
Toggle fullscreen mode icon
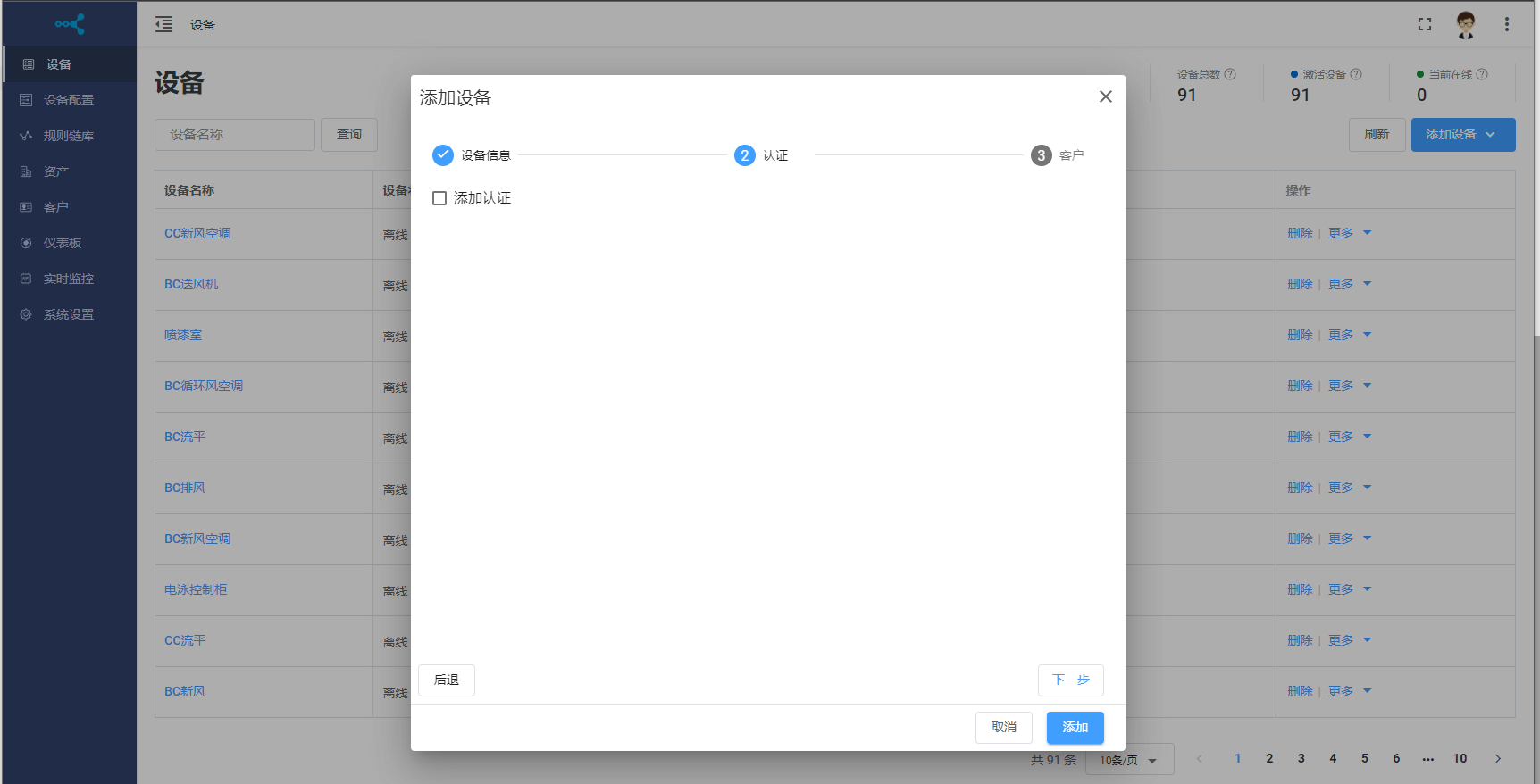(x=1425, y=24)
